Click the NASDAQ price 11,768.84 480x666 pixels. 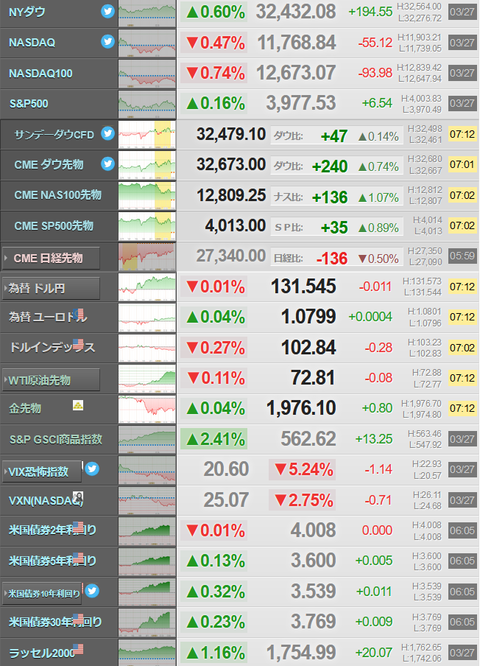(x=296, y=42)
